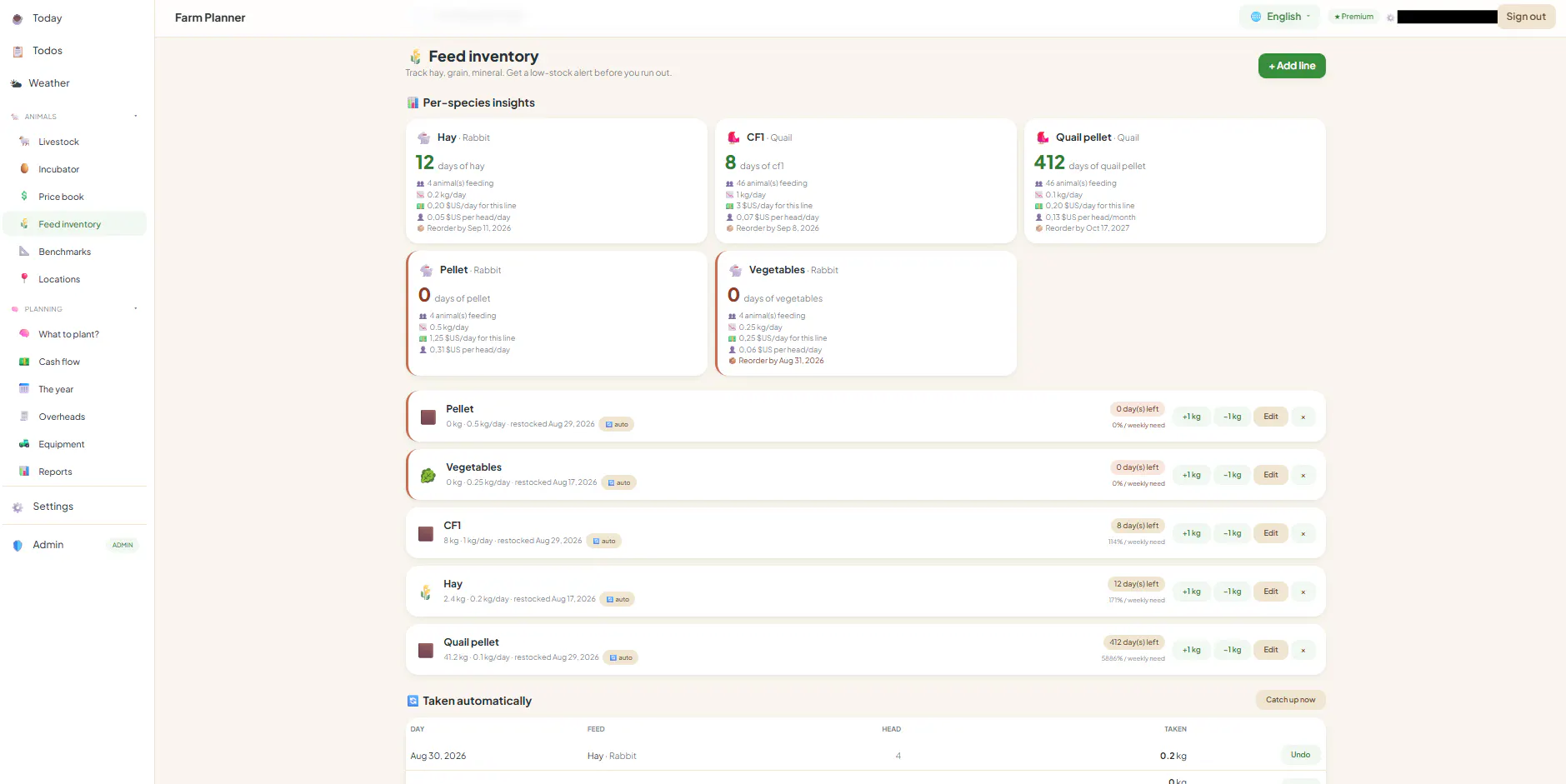The image size is (1566, 784).
Task: Collapse the ANIMALS sidebar section
Action: pos(135,117)
